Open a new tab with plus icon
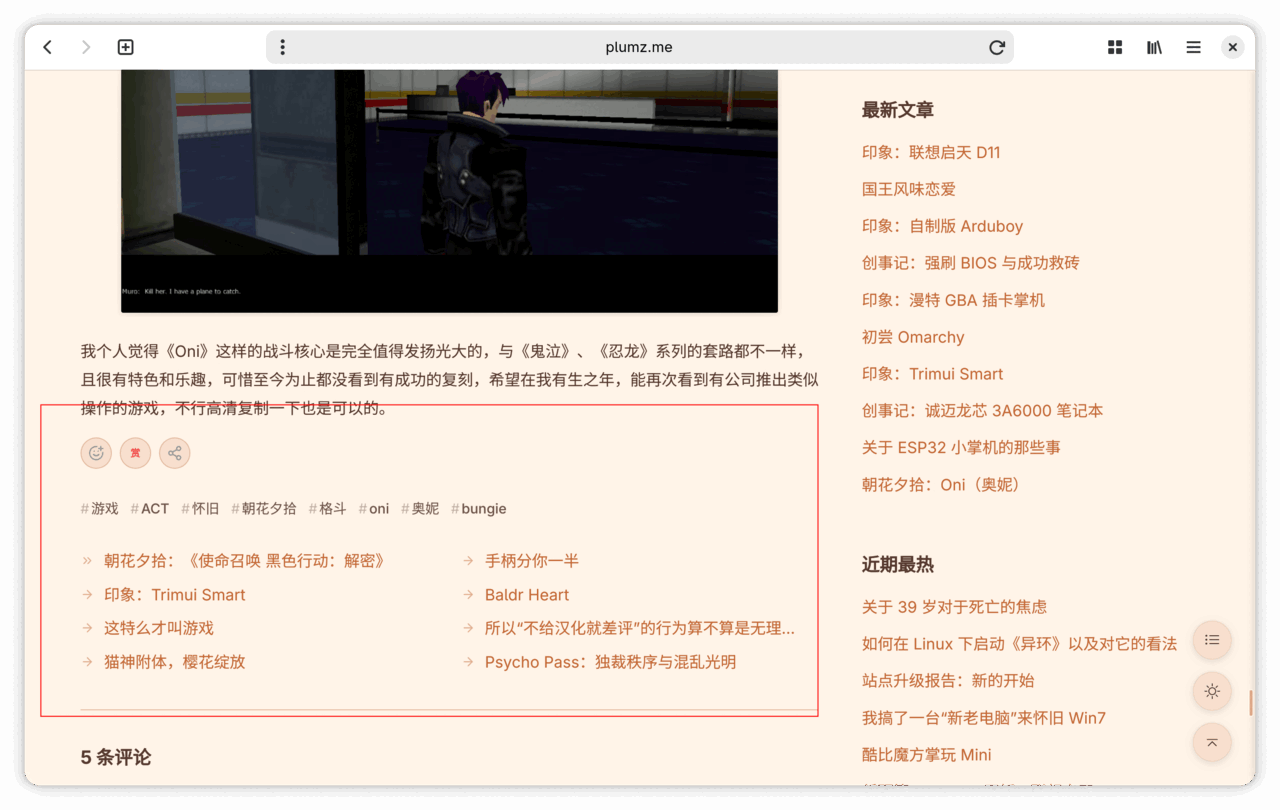The width and height of the screenshot is (1280, 810). (x=125, y=47)
